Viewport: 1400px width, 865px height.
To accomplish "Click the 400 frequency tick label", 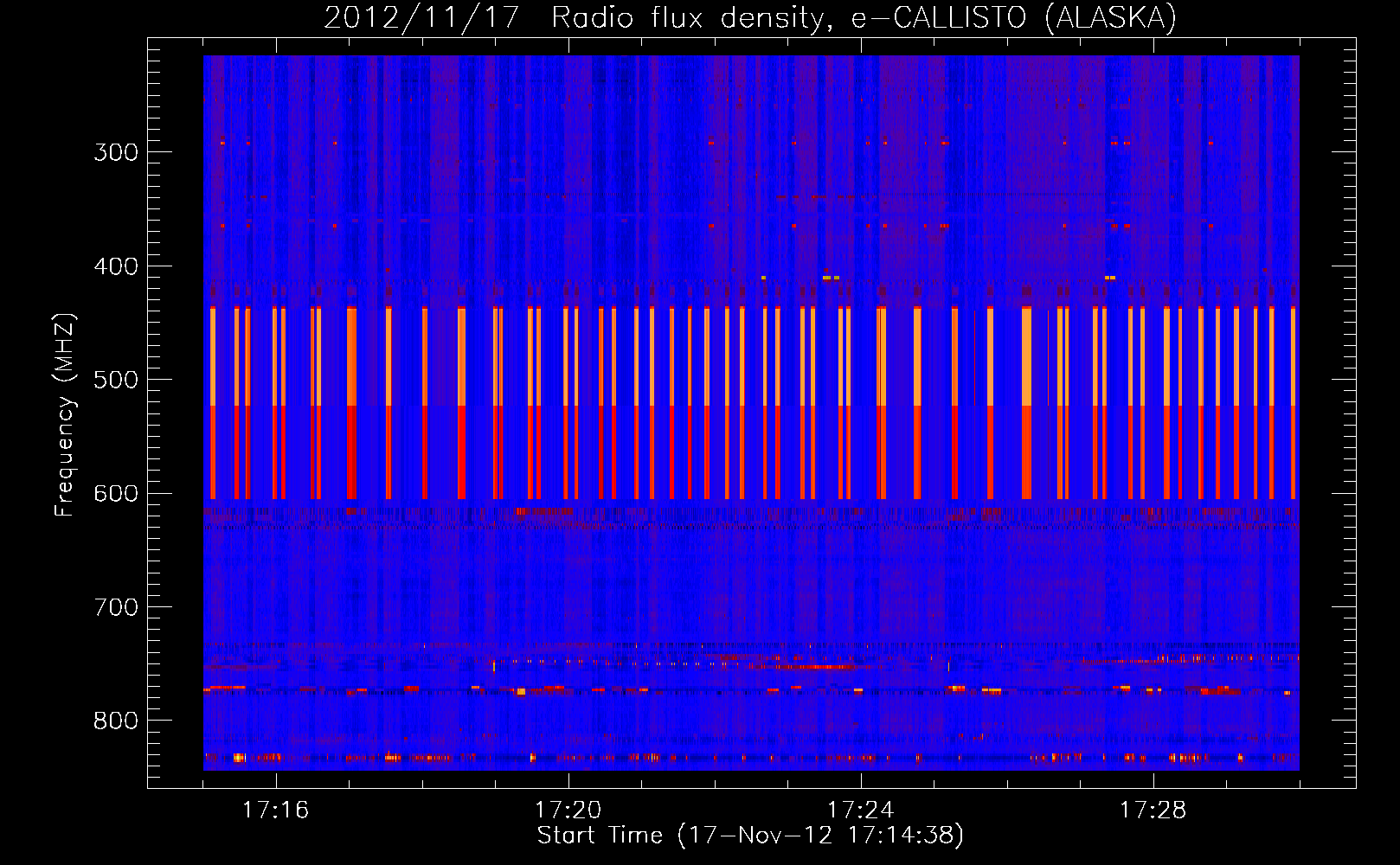I will click(116, 266).
